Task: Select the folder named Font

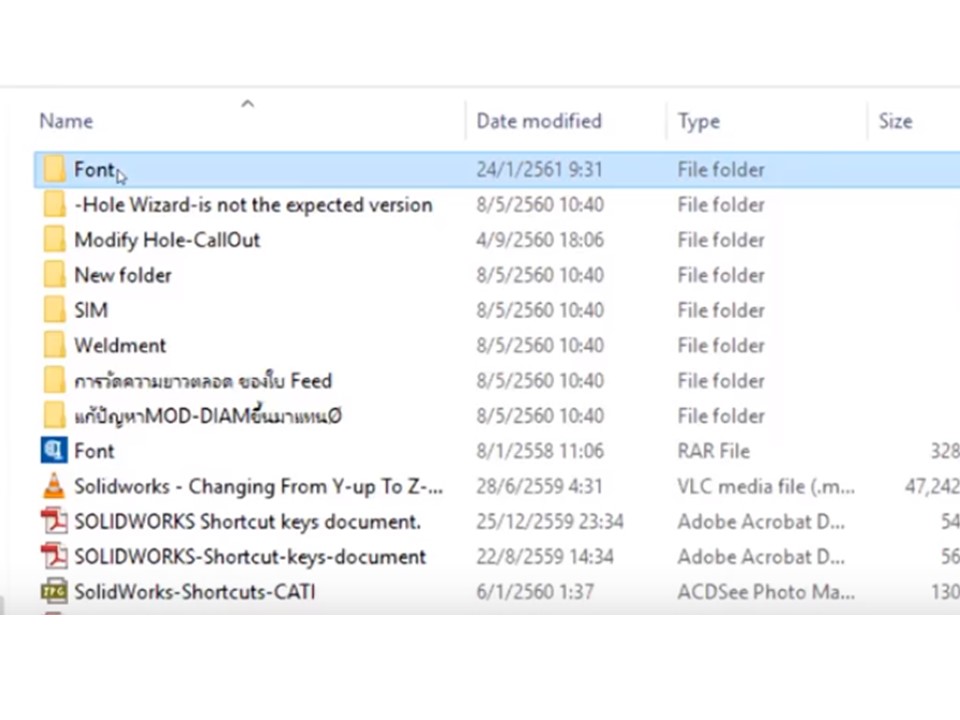Action: [94, 170]
